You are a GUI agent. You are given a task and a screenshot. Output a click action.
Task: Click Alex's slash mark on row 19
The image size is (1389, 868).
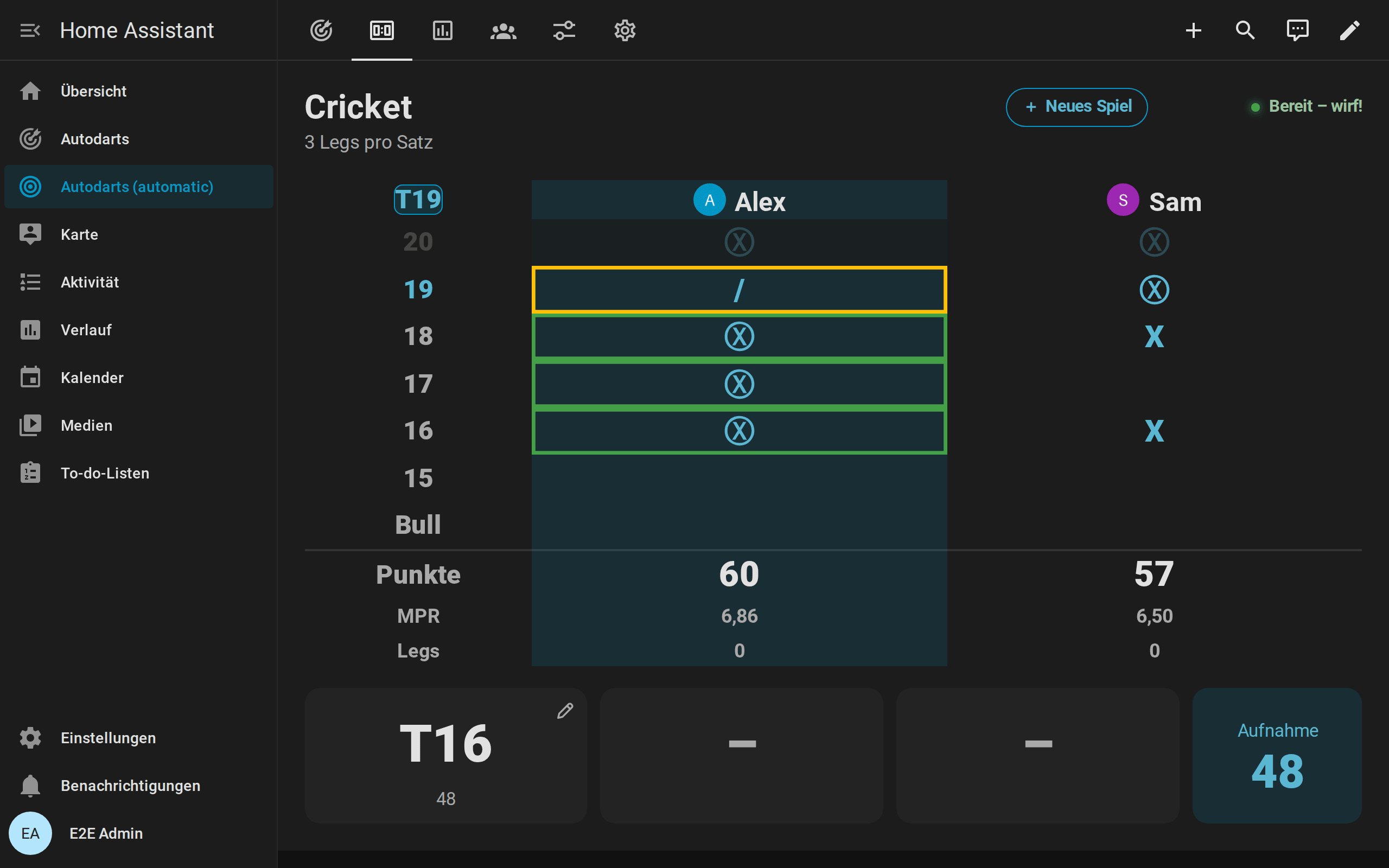(x=740, y=289)
